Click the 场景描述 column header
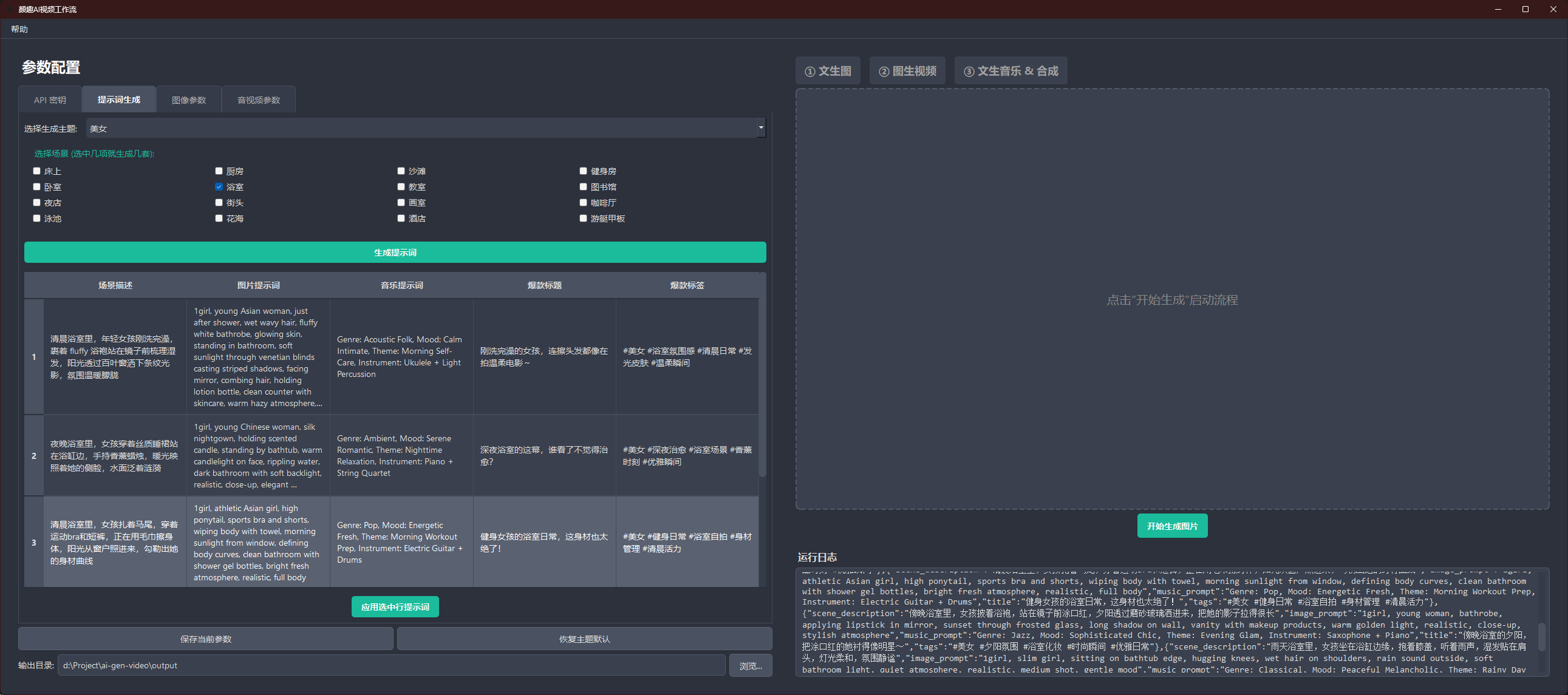The image size is (1568, 695). tap(115, 285)
